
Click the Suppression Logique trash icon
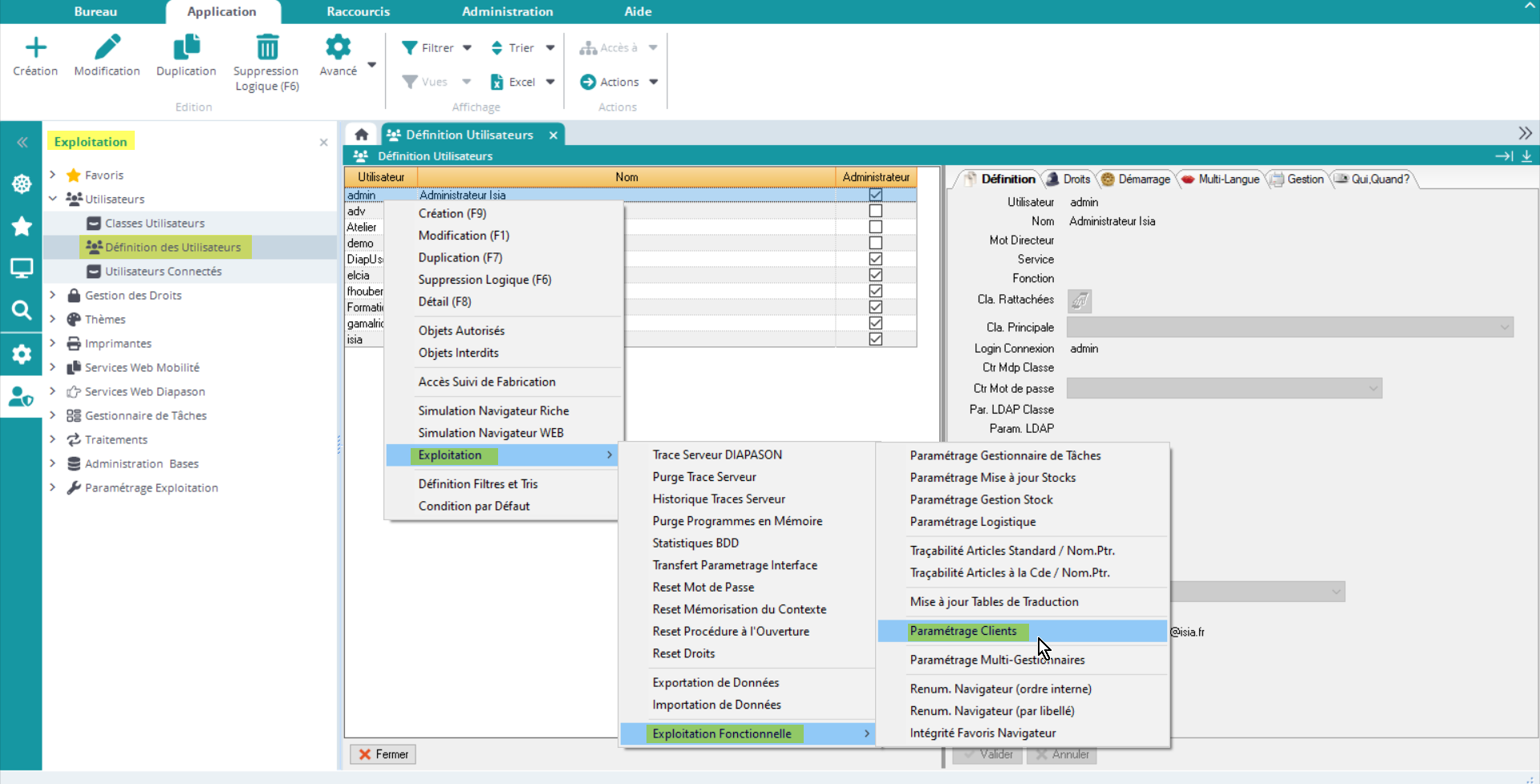[x=266, y=48]
